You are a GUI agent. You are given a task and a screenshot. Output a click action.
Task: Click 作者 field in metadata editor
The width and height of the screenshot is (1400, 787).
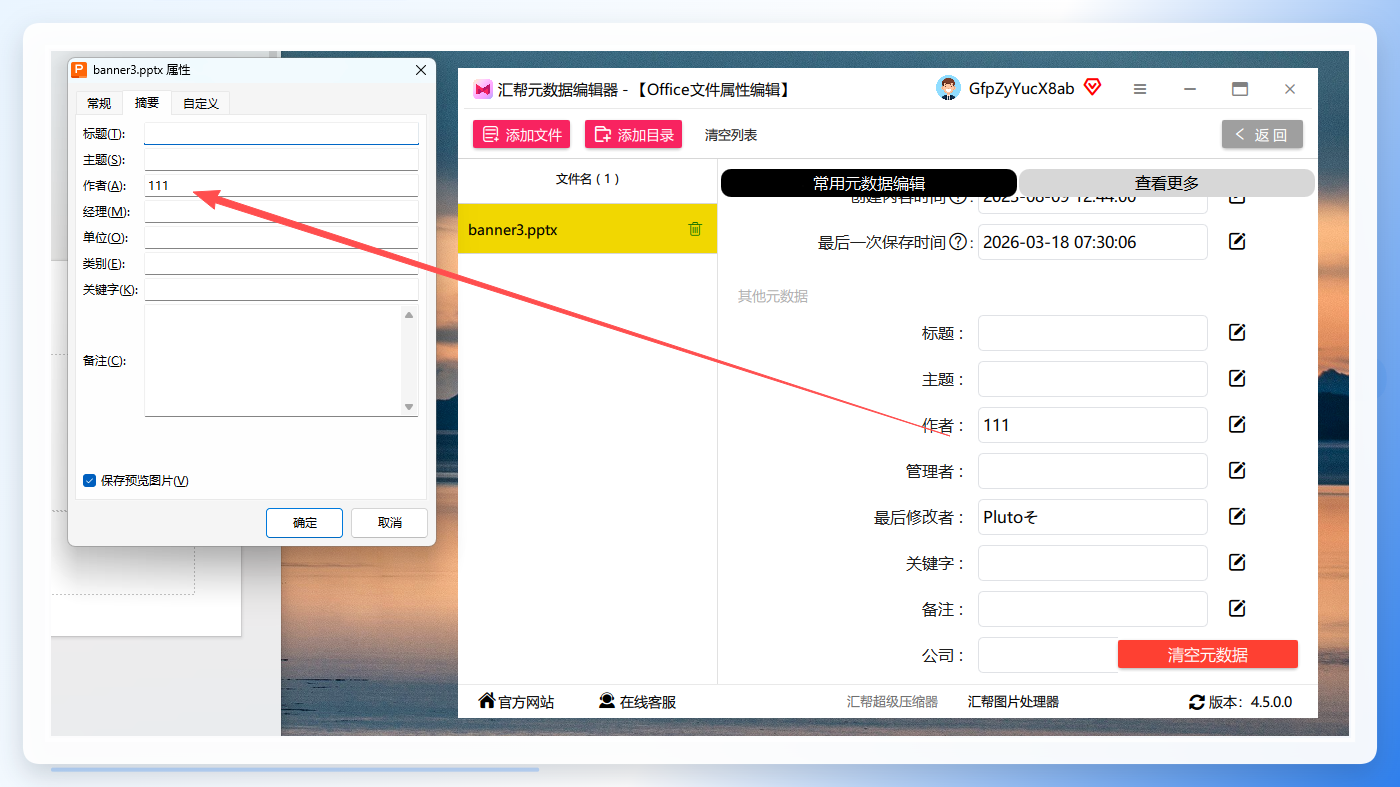coord(1093,425)
